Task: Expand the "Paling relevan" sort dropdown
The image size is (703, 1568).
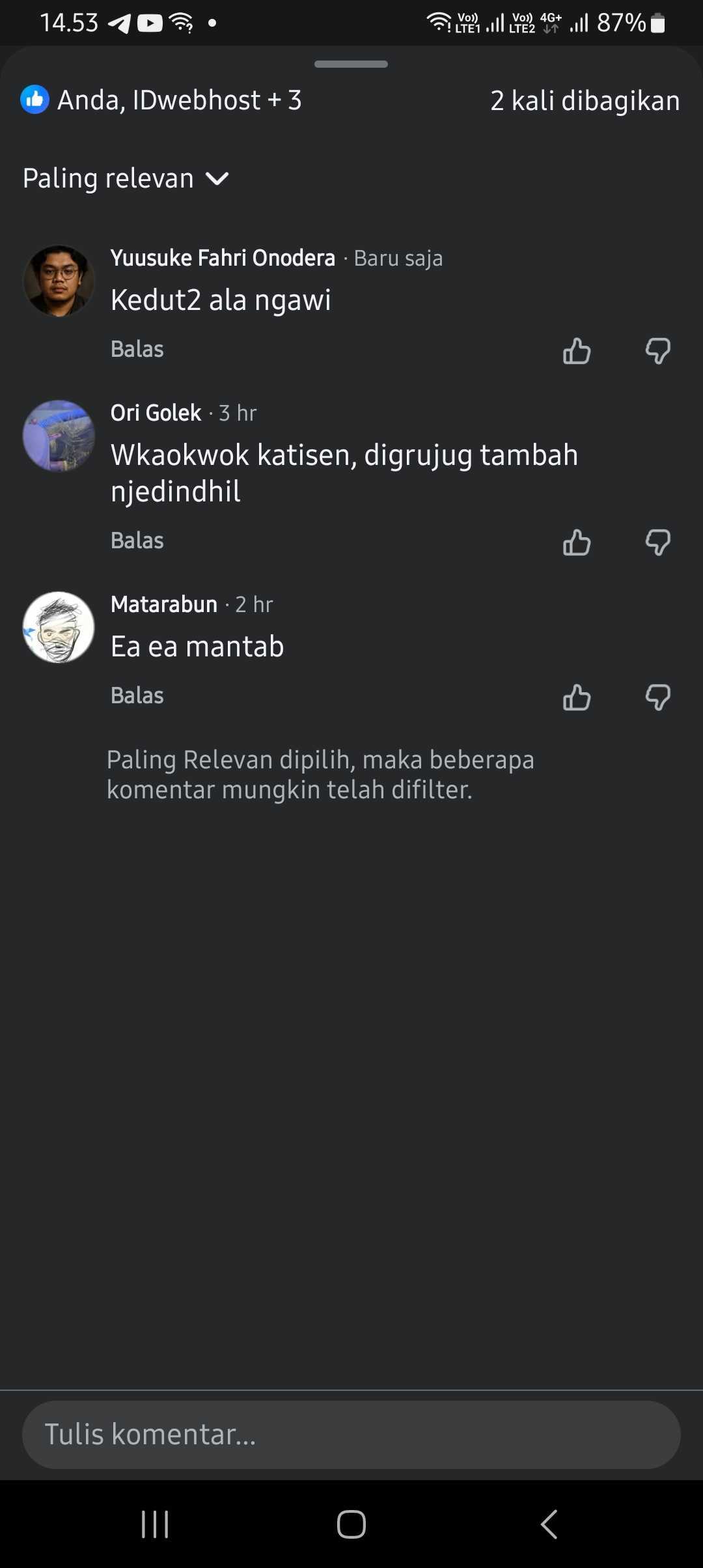Action: 126,178
